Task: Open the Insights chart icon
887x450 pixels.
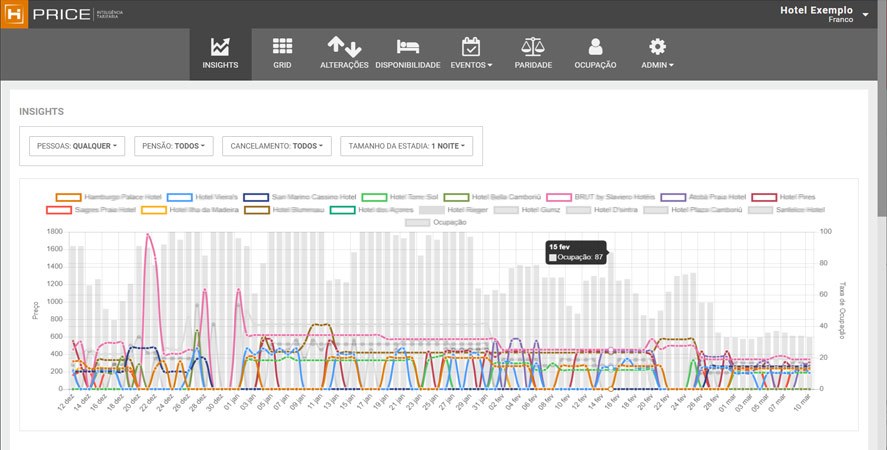Action: coord(220,47)
